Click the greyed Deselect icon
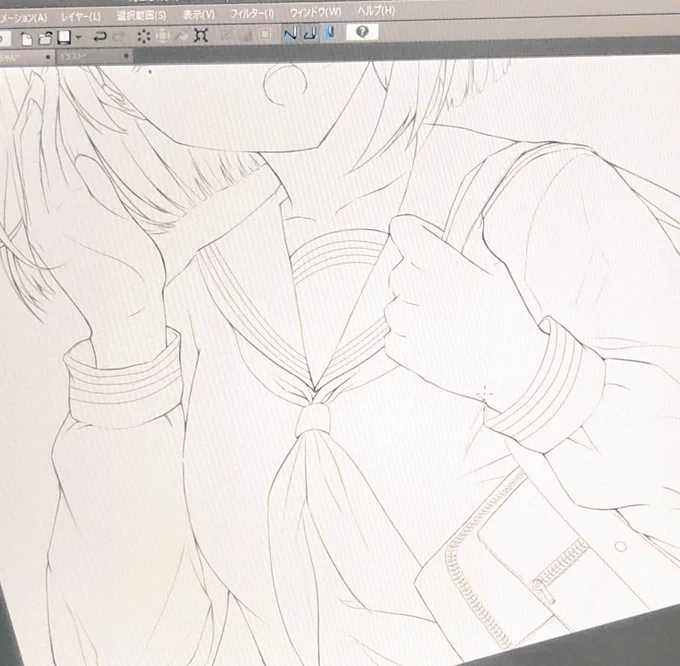This screenshot has height=666, width=680. click(226, 35)
